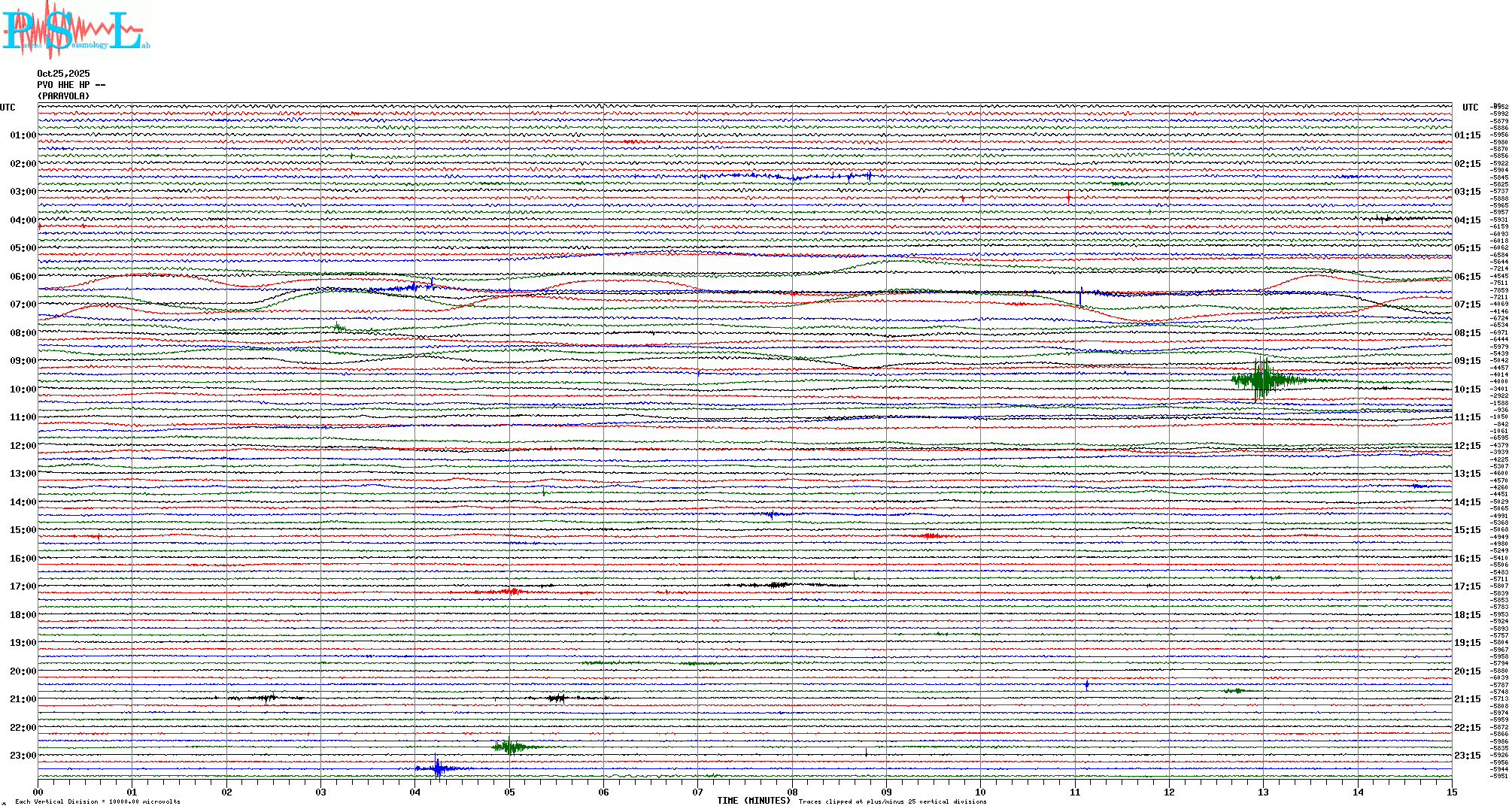
Task: Click the 09:15 time label on right axis
Action: [1467, 361]
